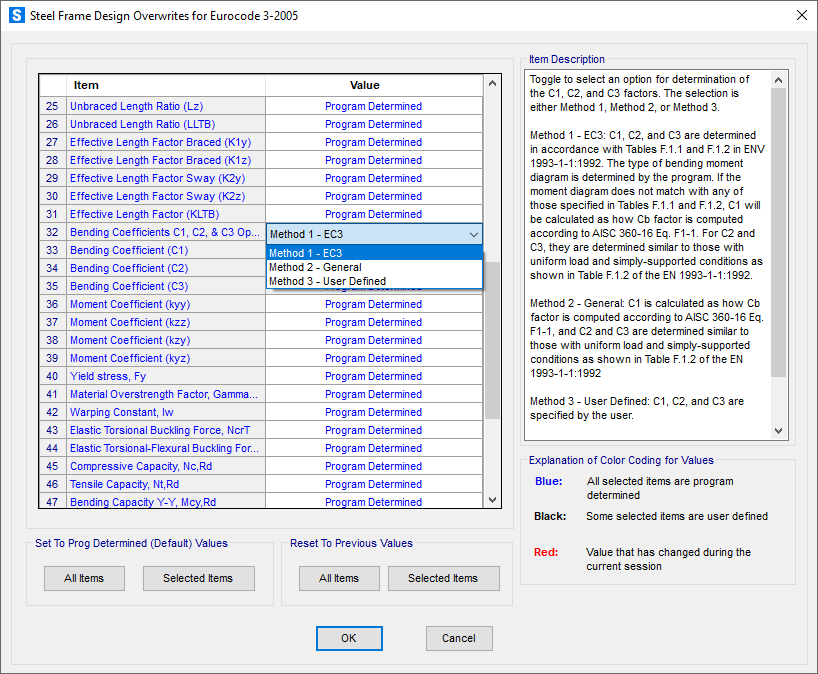
Task: Click "Selected Items" under Reset To Previous Values
Action: [x=443, y=578]
